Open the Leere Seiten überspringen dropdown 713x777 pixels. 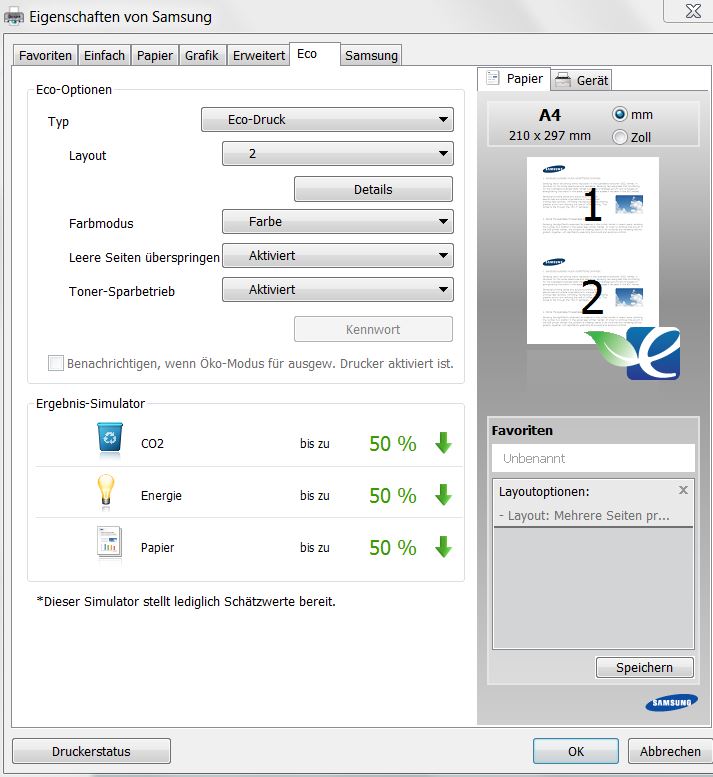coord(337,256)
